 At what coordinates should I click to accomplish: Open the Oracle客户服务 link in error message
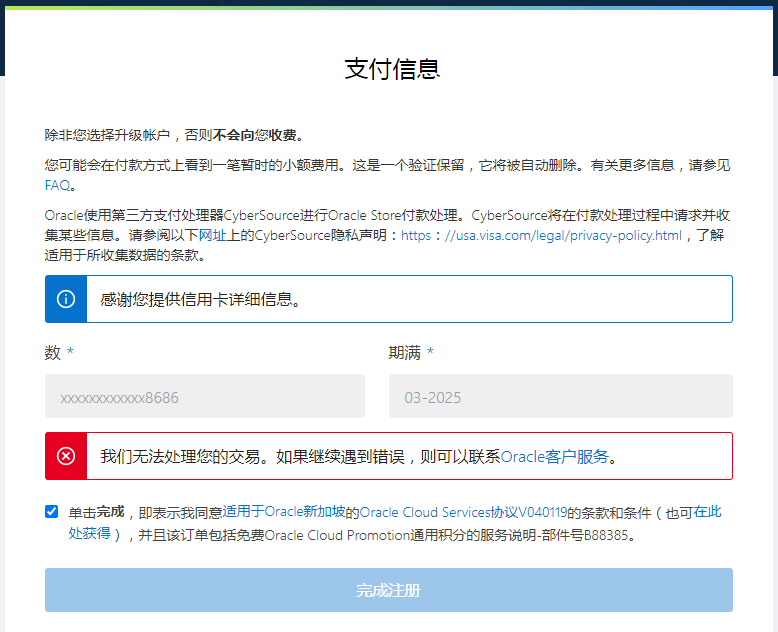(555, 456)
